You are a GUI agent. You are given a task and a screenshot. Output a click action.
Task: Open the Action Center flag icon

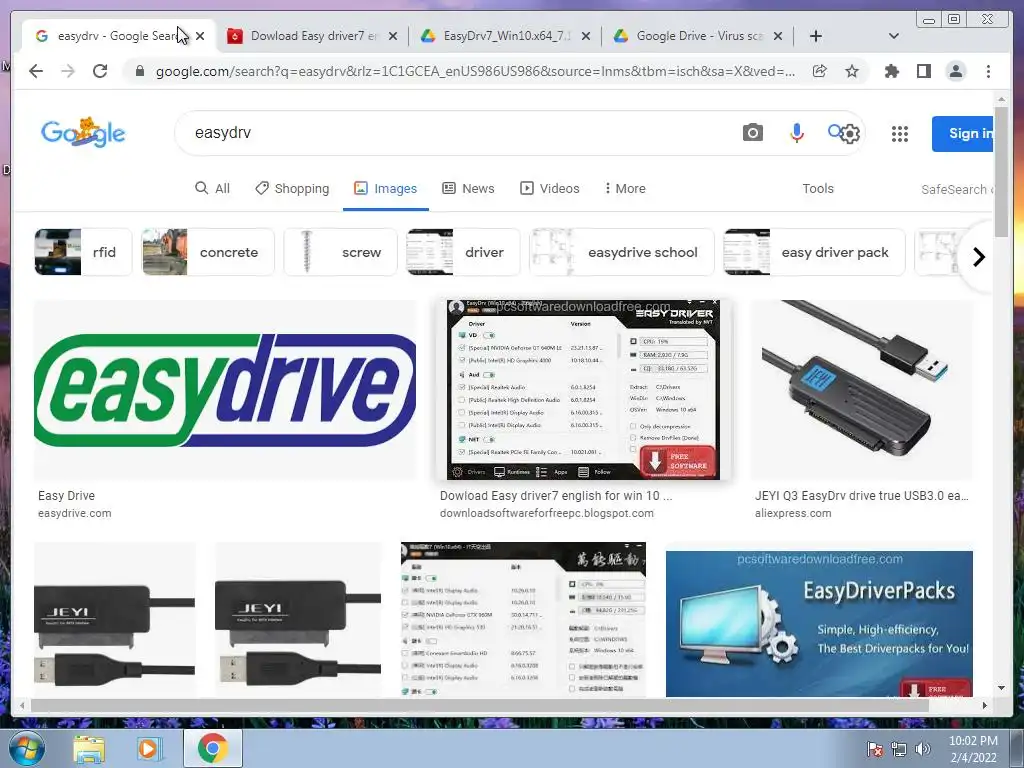pyautogui.click(x=874, y=749)
